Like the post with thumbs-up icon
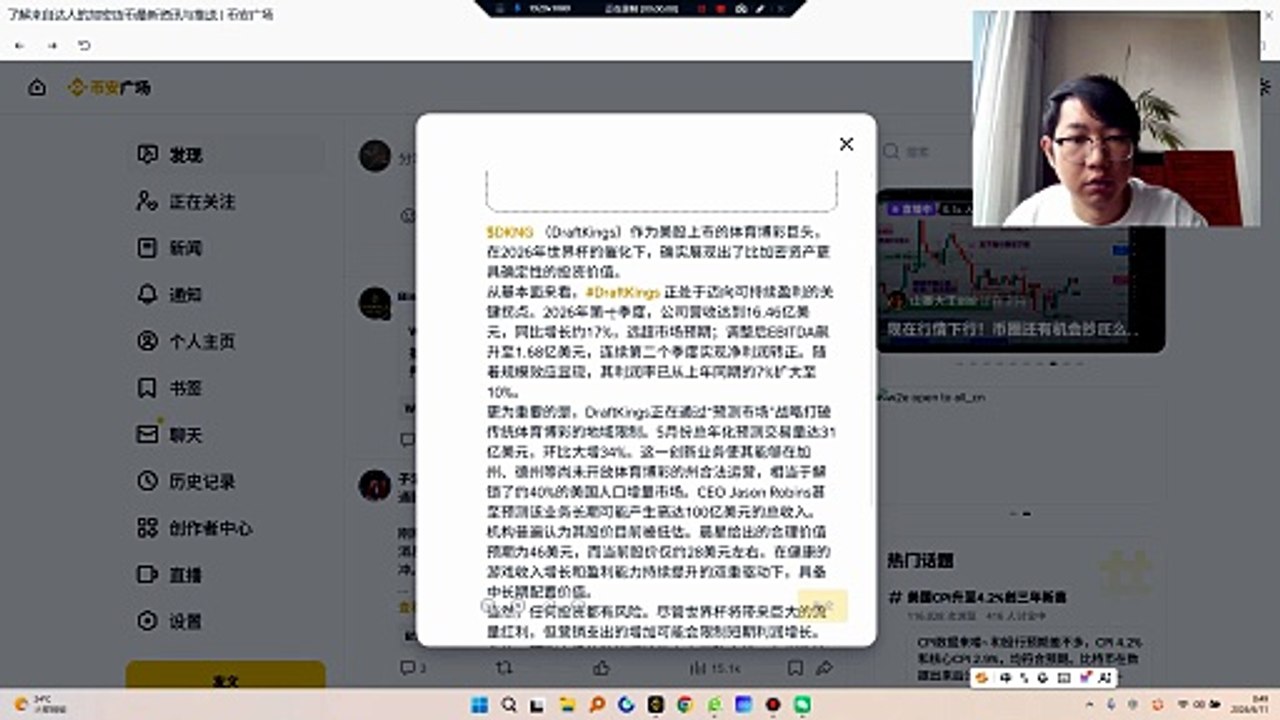The height and width of the screenshot is (720, 1280). click(x=601, y=667)
